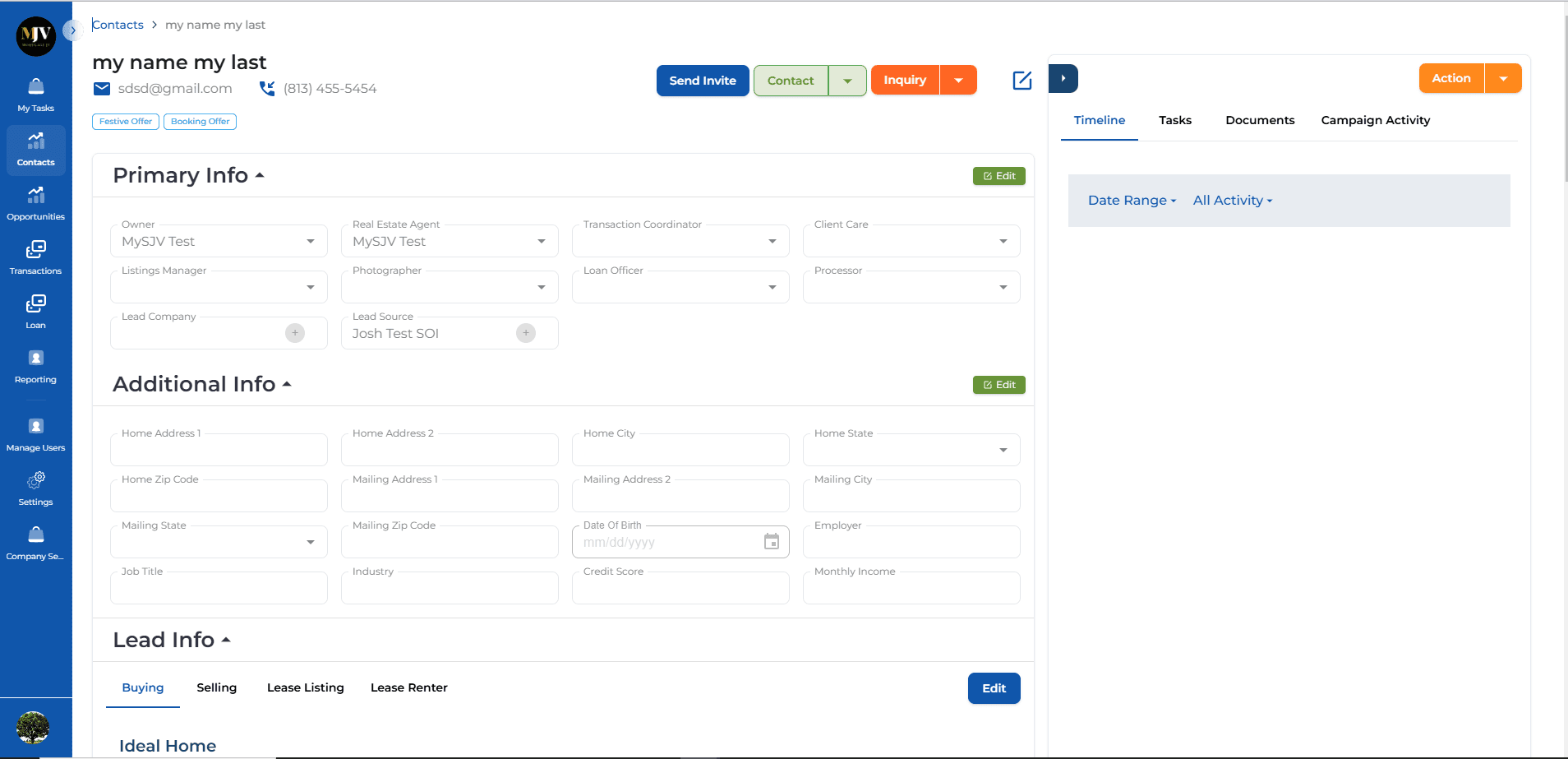Expand the sidebar with the chevron toggle
Image resolution: width=1568 pixels, height=759 pixels.
click(x=72, y=30)
